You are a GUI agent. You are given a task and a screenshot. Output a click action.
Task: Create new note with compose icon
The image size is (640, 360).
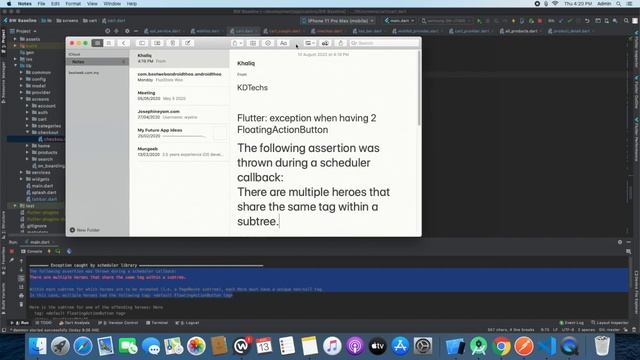tap(188, 43)
